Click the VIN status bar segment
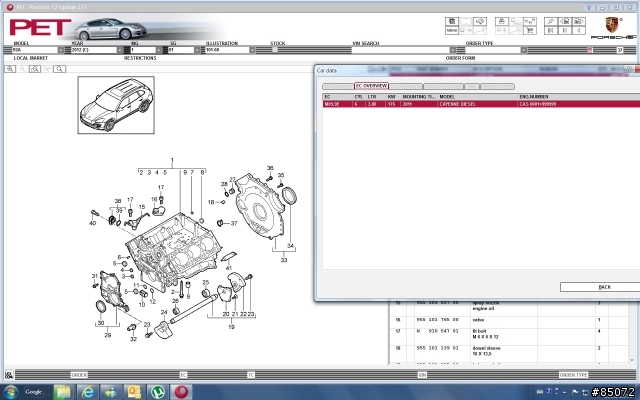Viewport: 640px width, 400px height. point(422,375)
